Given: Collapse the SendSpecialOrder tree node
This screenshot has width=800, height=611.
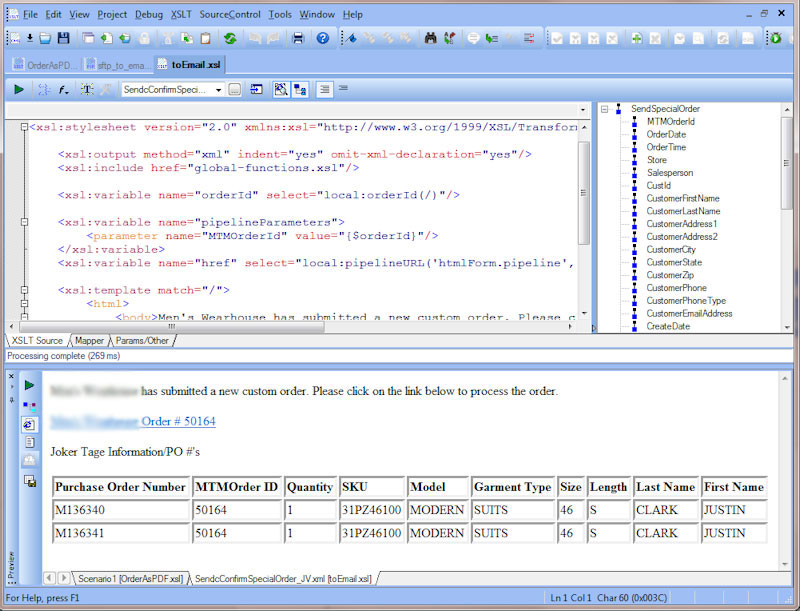Looking at the screenshot, I should [605, 109].
